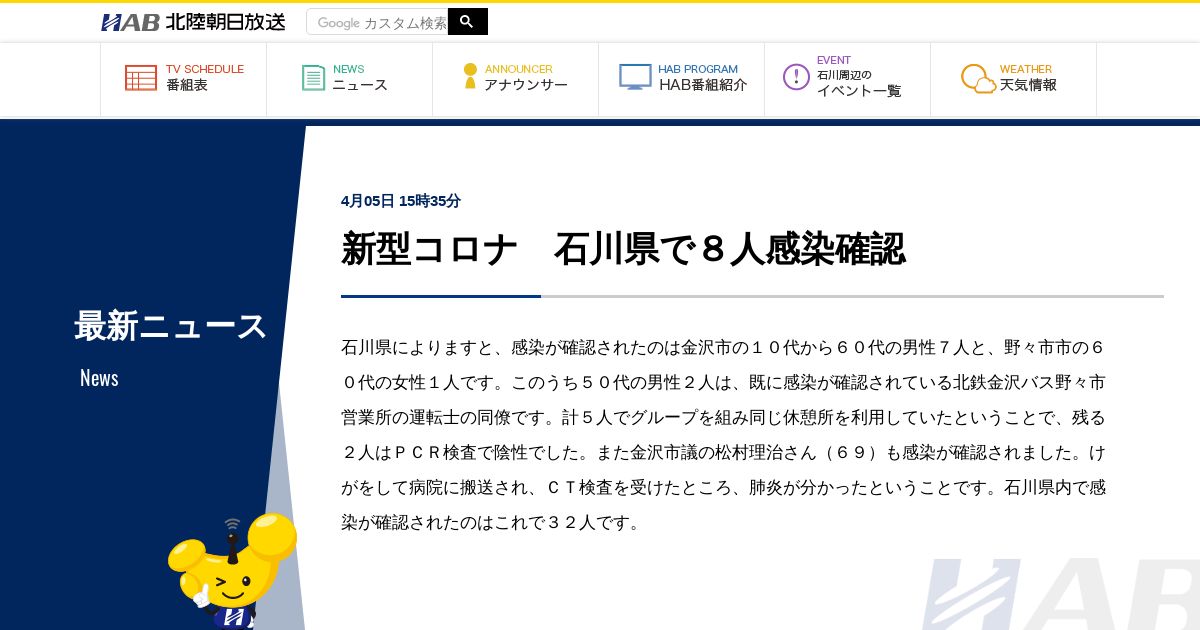Click the HAB 北陸朝日放送 logo

click(x=193, y=22)
